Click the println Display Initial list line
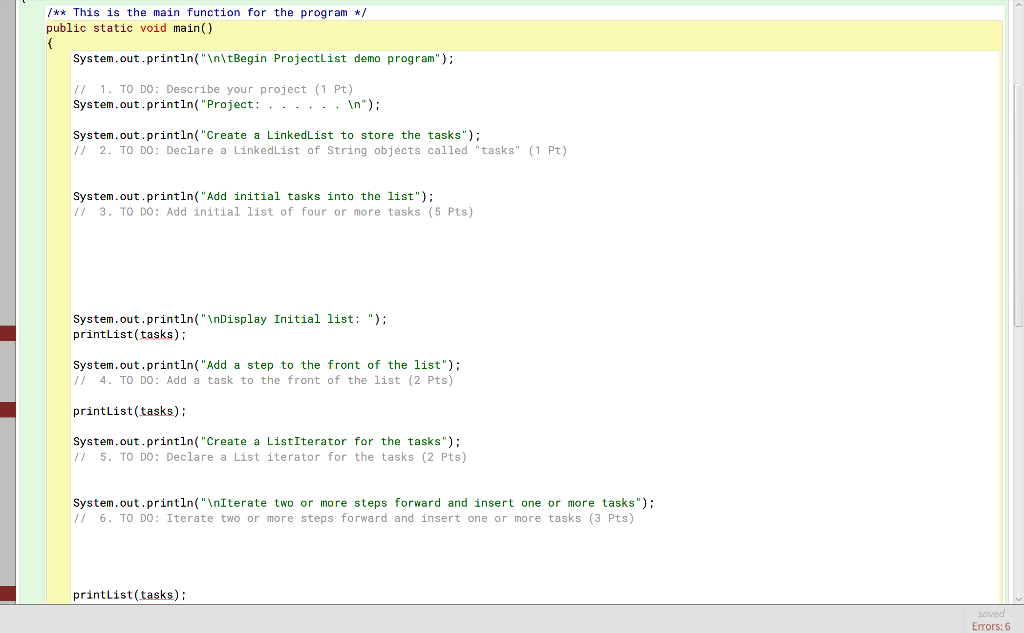This screenshot has height=633, width=1024. (230, 319)
